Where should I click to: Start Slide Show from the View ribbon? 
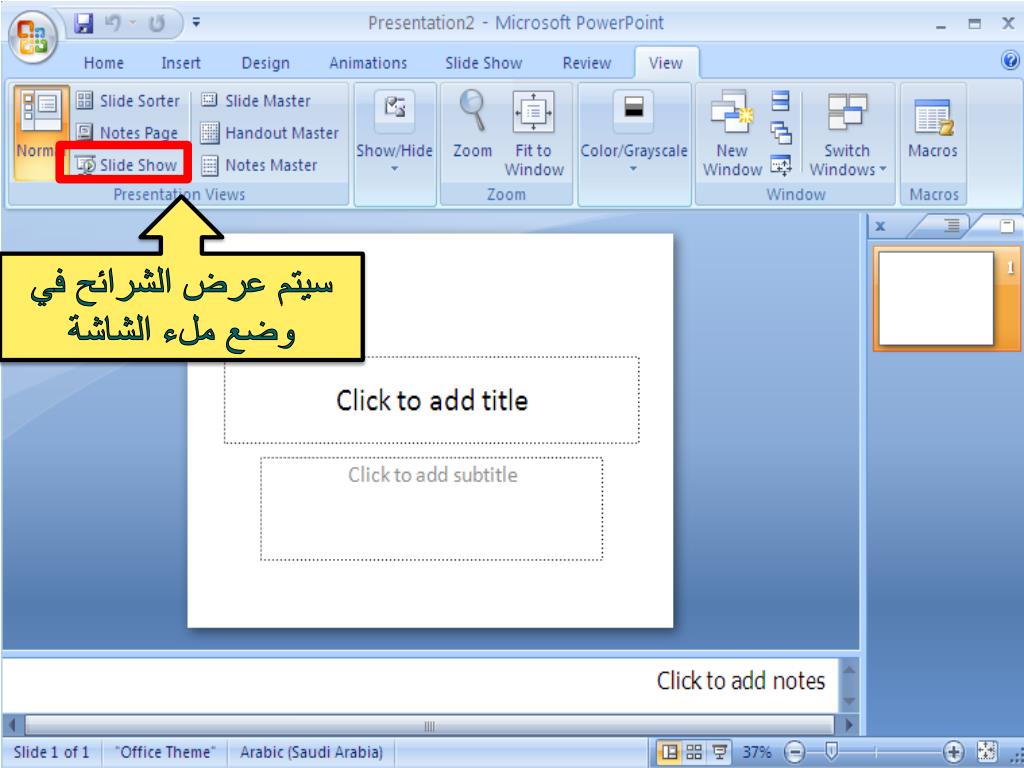125,165
